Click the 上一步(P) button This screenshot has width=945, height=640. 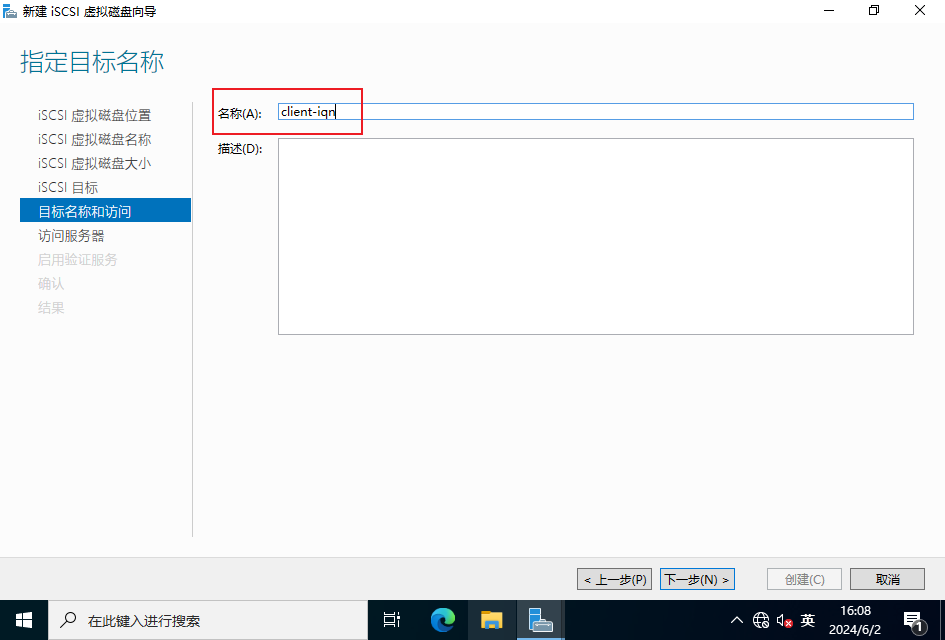615,579
